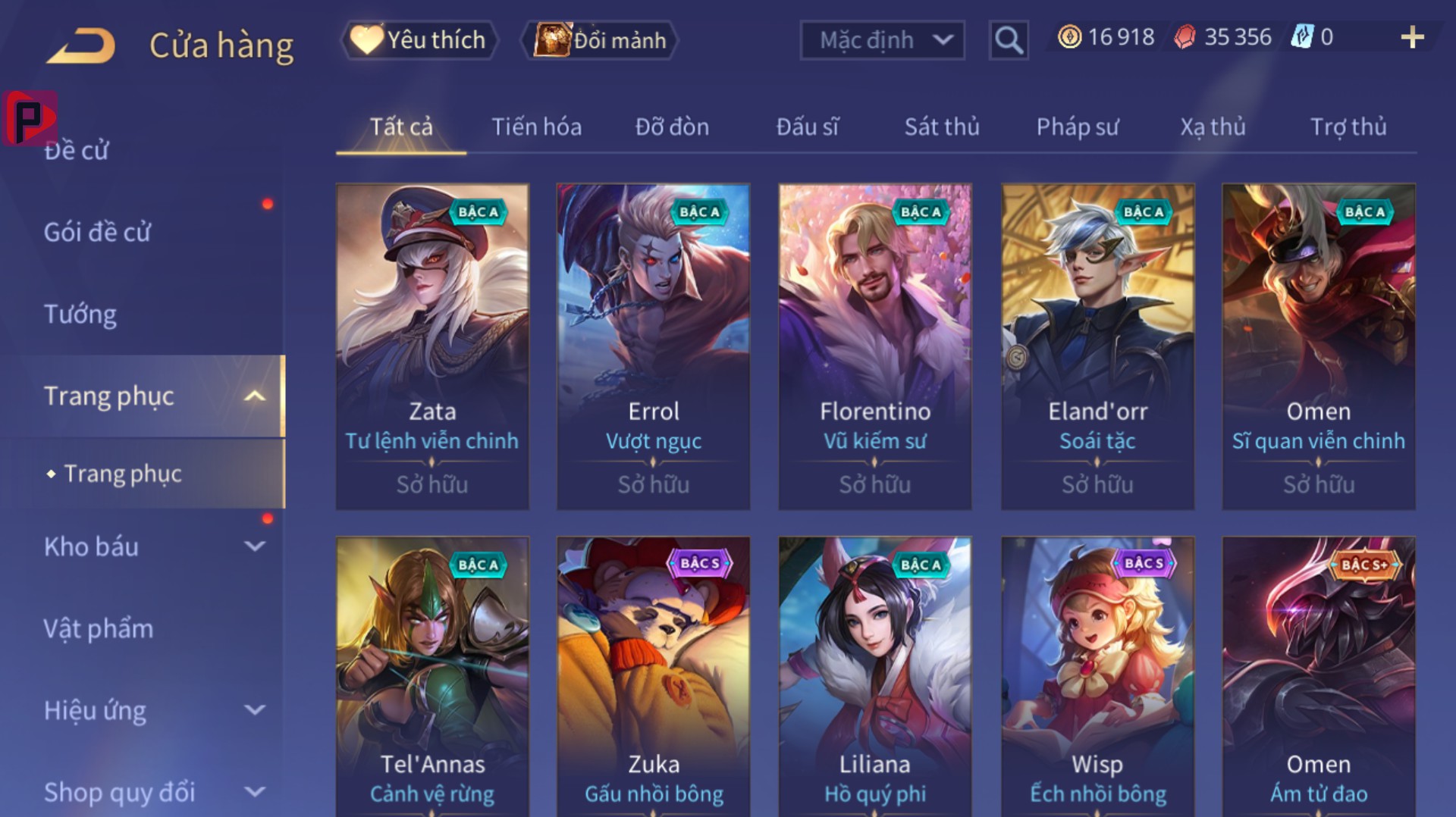Open the search magnifier icon
Image resolution: width=1456 pixels, height=817 pixels.
tap(1009, 39)
